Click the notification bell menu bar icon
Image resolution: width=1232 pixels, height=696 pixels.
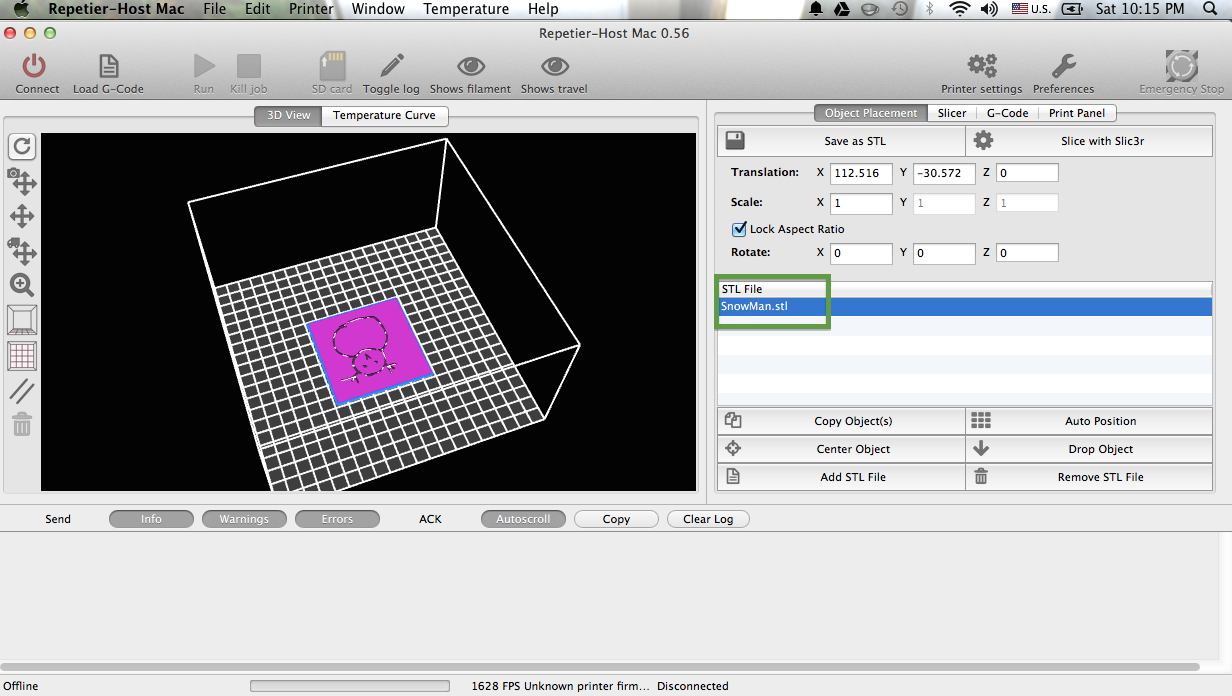click(x=816, y=9)
